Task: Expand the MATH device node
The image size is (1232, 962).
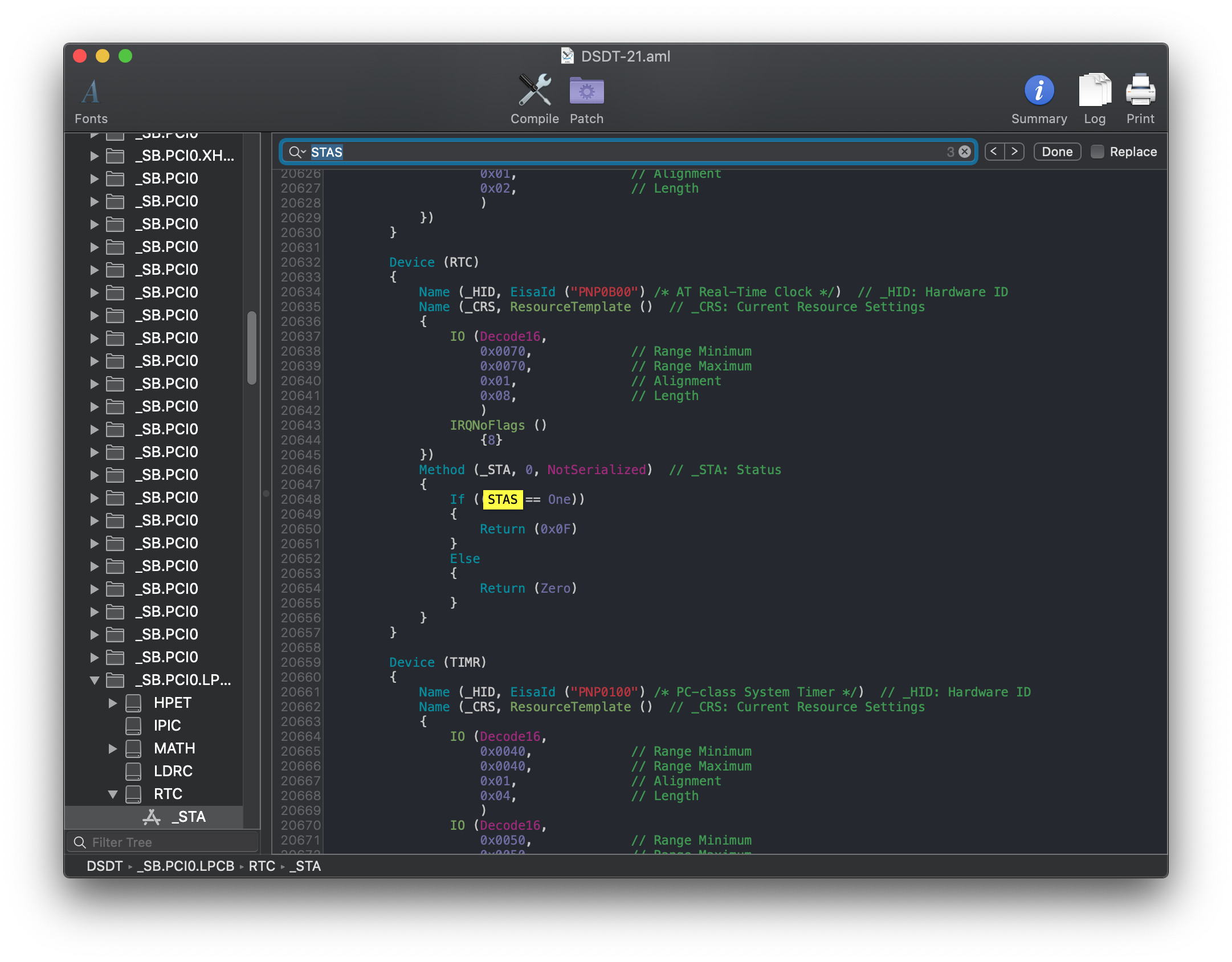Action: [112, 748]
